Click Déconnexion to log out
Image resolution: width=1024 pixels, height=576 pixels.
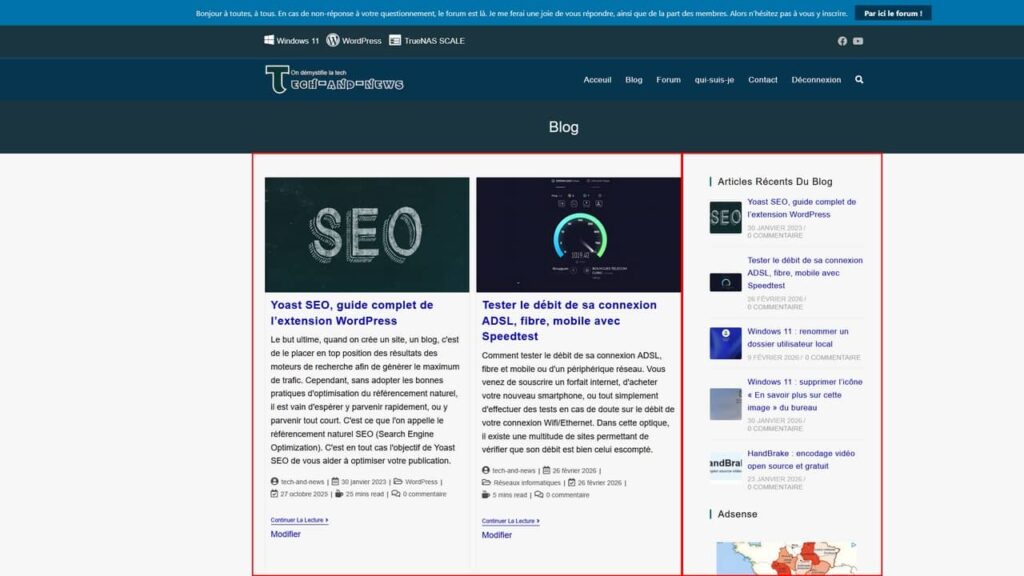tap(816, 79)
